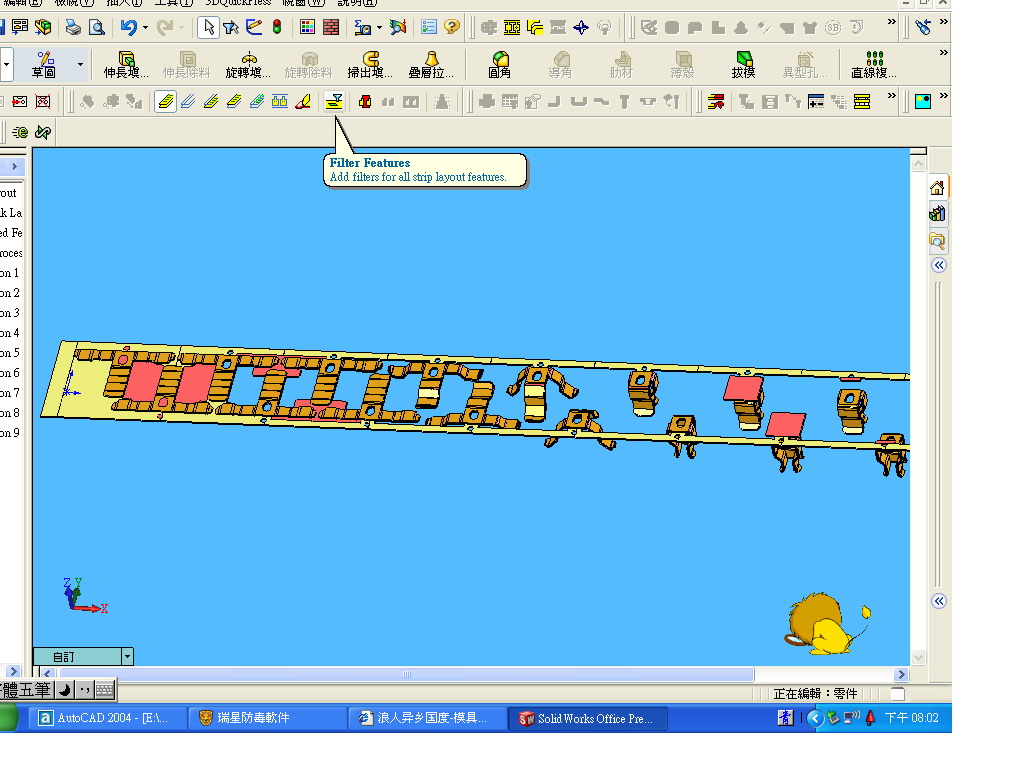Click the 旋轉填 revolved boss icon
The width and height of the screenshot is (1024, 768).
248,65
